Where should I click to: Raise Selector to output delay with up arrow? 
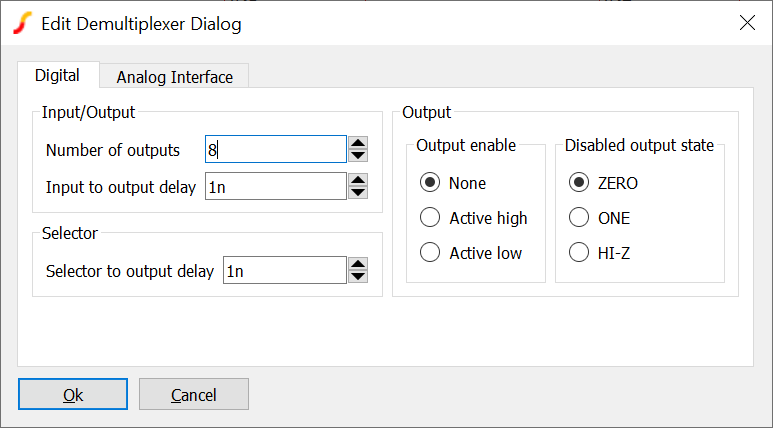pyautogui.click(x=358, y=264)
